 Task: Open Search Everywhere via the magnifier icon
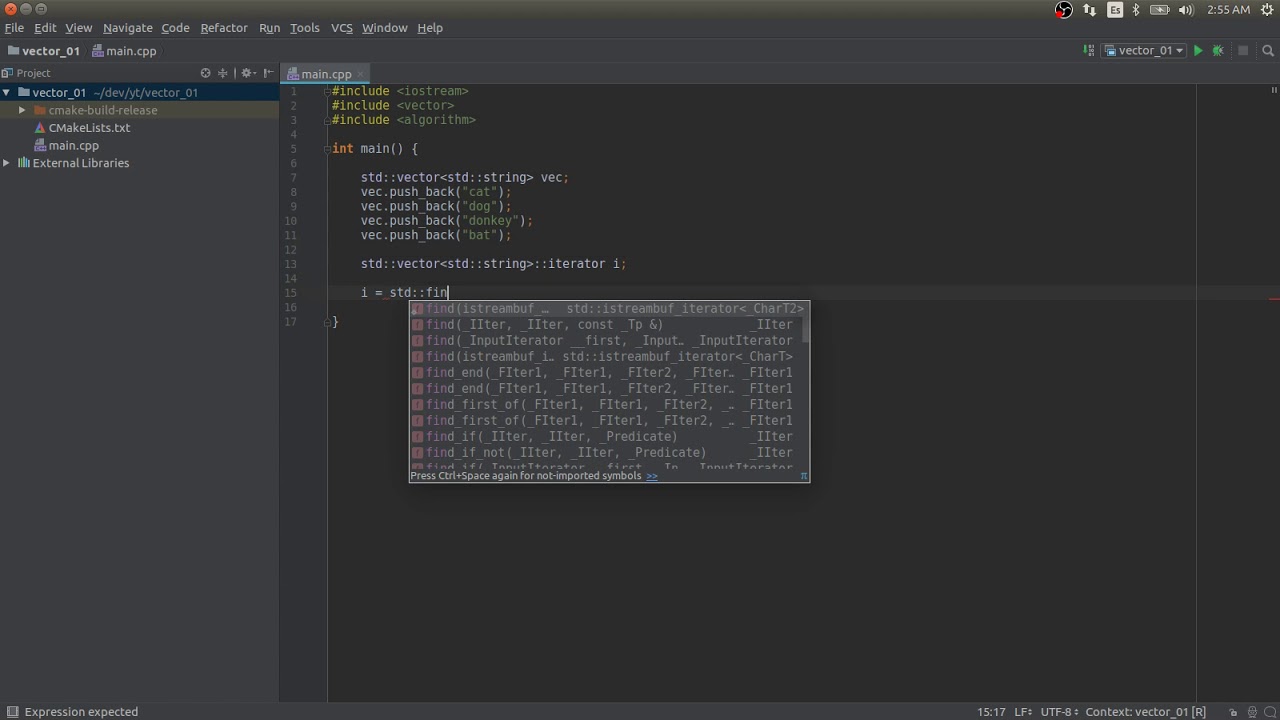(x=1268, y=50)
